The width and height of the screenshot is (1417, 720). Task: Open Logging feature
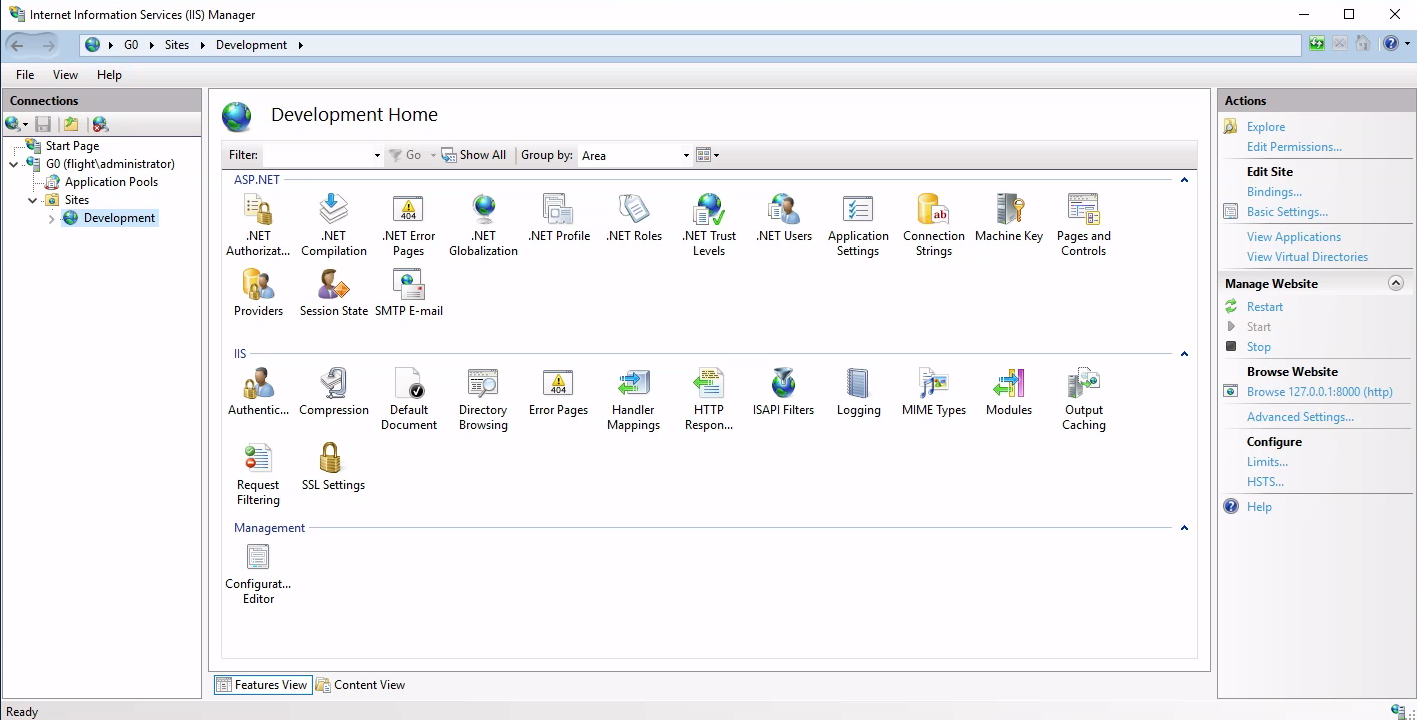(x=858, y=392)
